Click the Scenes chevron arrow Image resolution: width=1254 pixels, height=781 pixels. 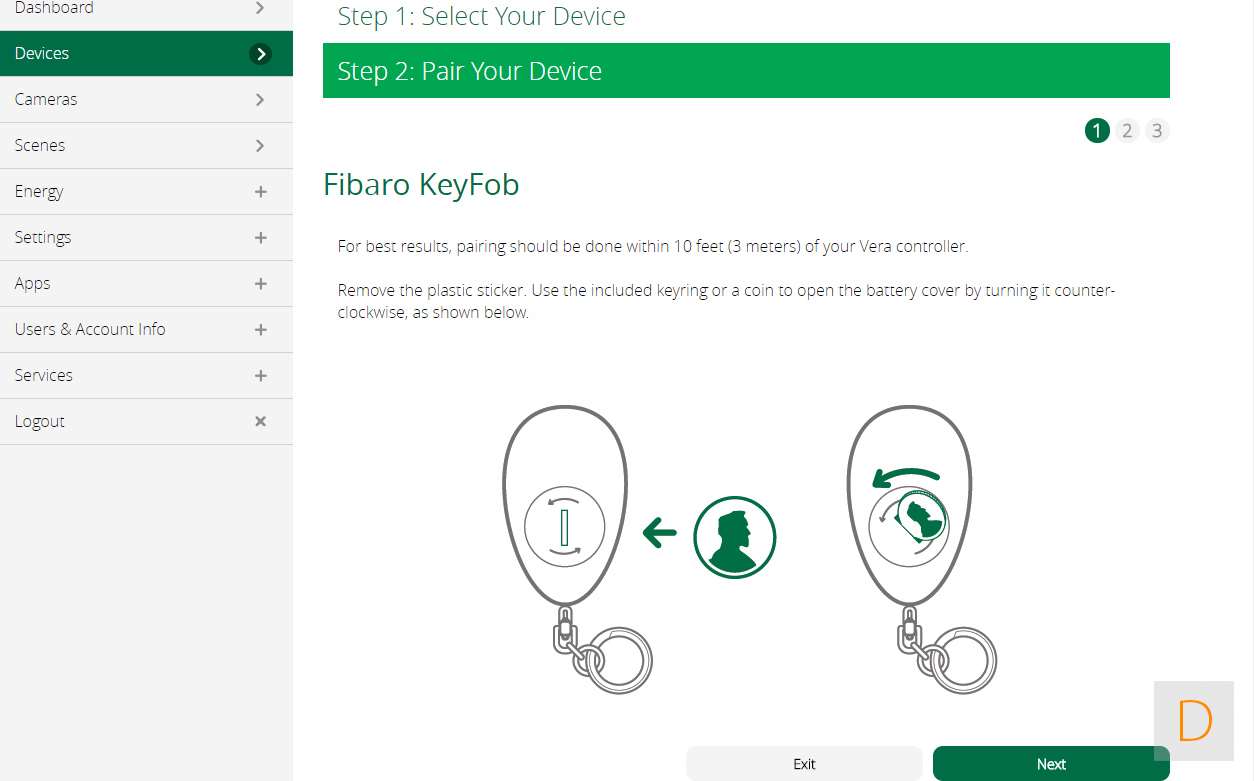[x=260, y=146]
